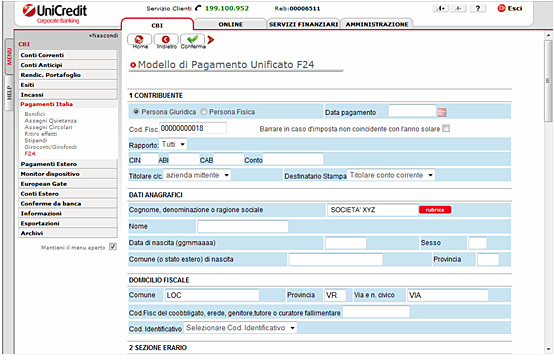Click Pagamenti Italia menu heading

tap(47, 104)
